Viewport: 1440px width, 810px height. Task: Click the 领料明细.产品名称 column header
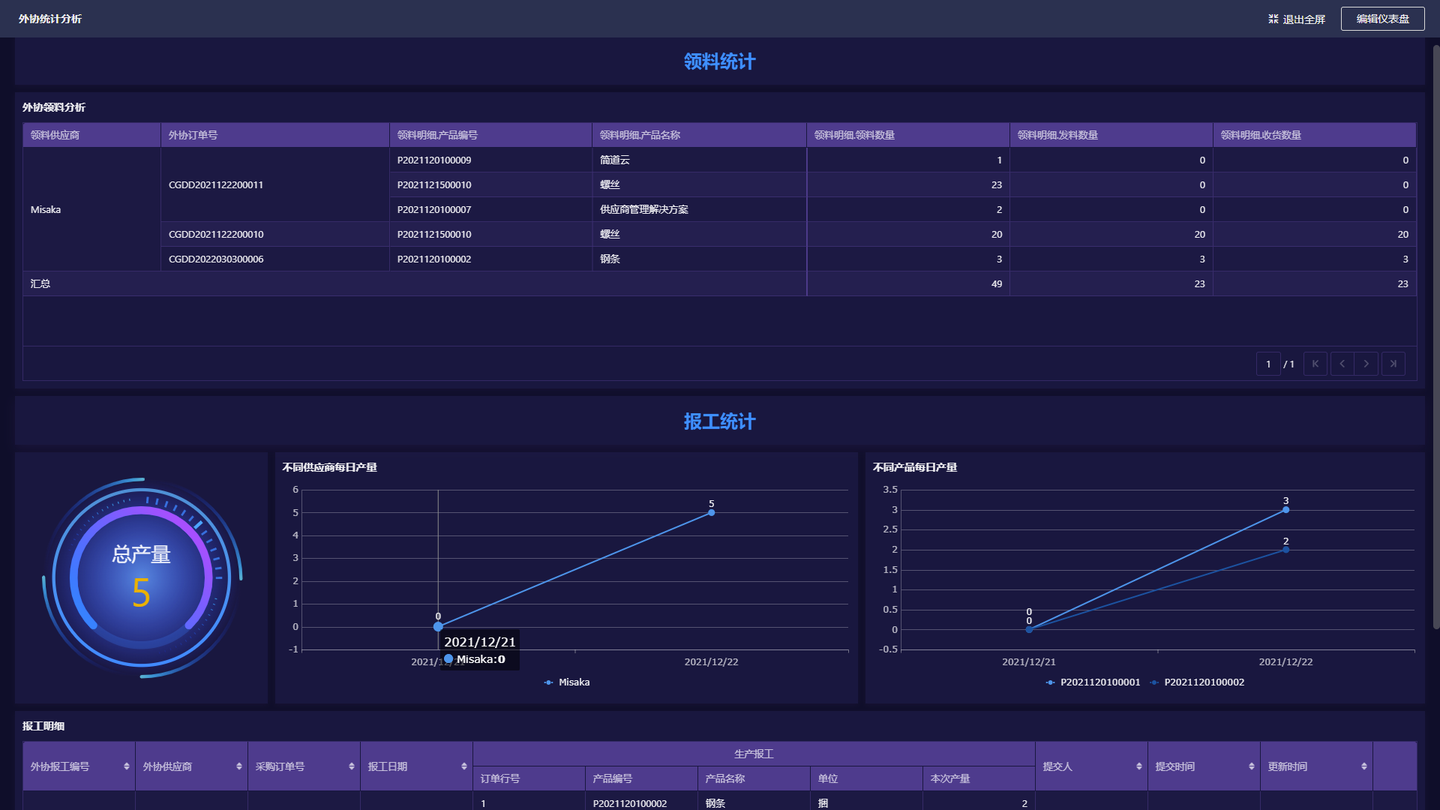(699, 135)
